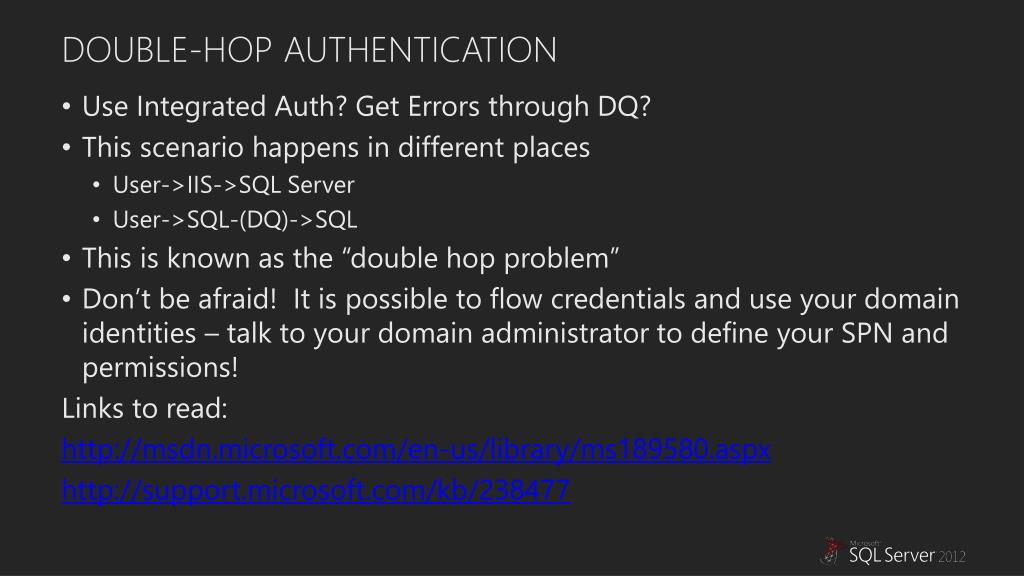The width and height of the screenshot is (1024, 576).
Task: Click the 'This scenario happens' bullet line
Action: click(336, 148)
